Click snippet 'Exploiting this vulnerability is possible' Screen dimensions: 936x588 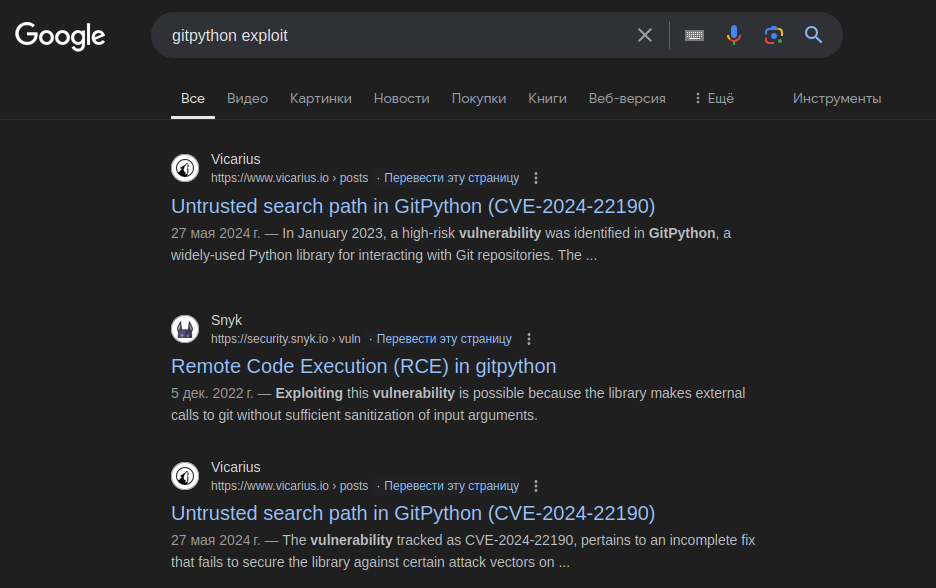click(458, 404)
